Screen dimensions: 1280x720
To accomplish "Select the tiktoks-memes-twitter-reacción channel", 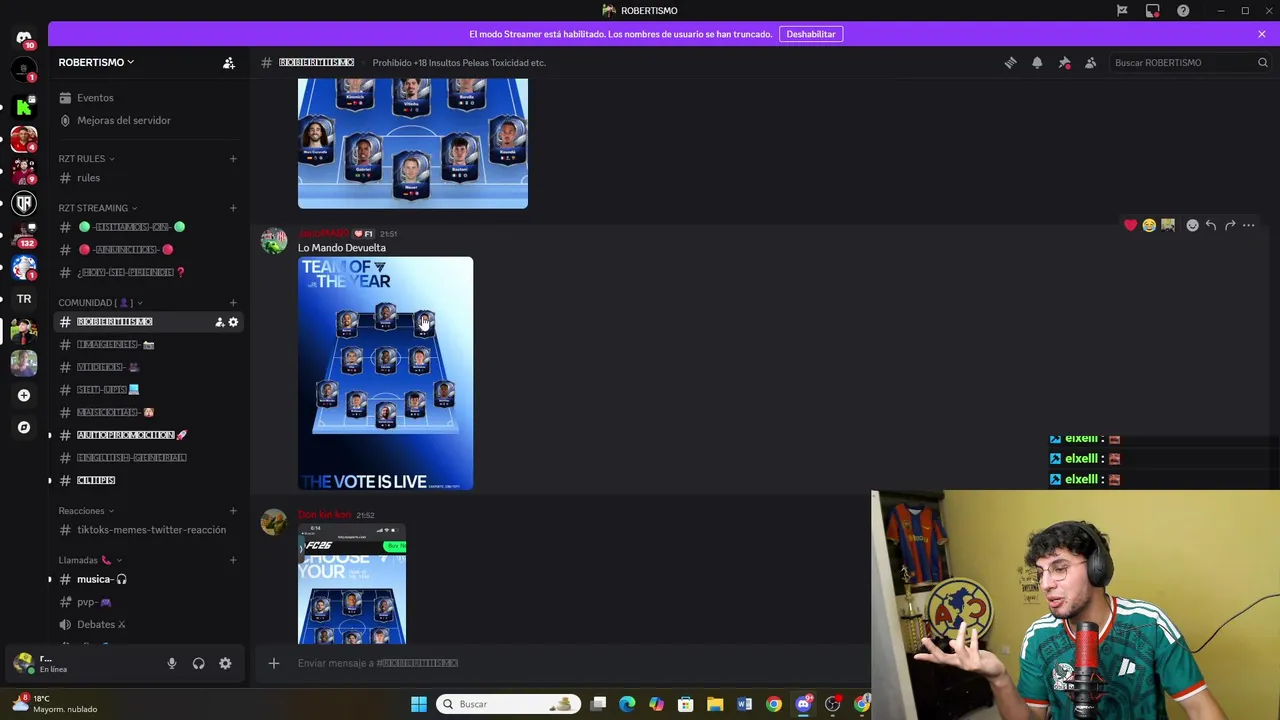I will click(x=150, y=530).
